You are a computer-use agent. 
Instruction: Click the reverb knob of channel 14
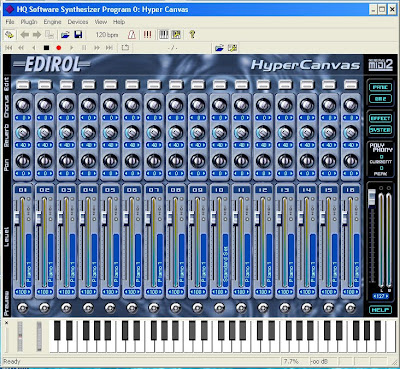coord(307,132)
